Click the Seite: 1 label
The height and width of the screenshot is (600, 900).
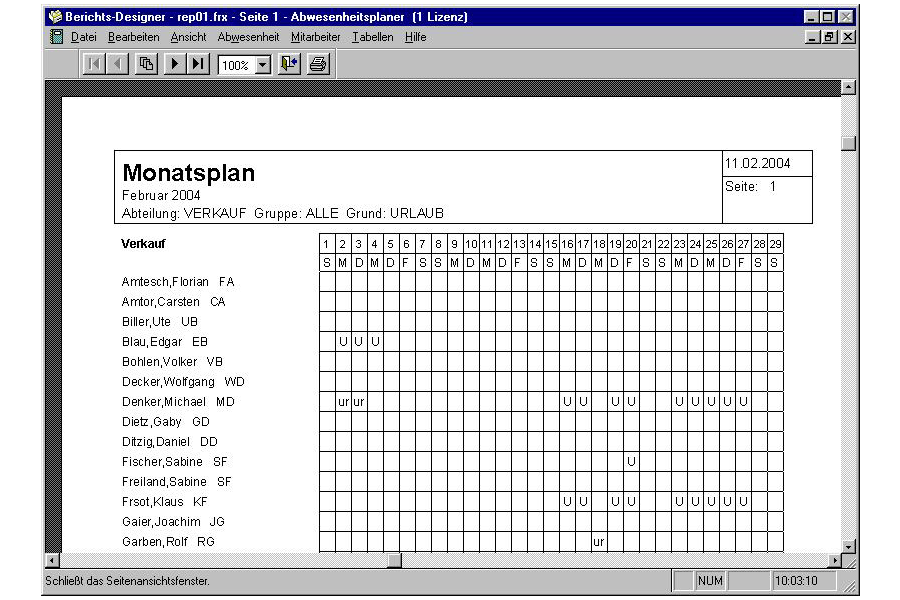pos(751,187)
